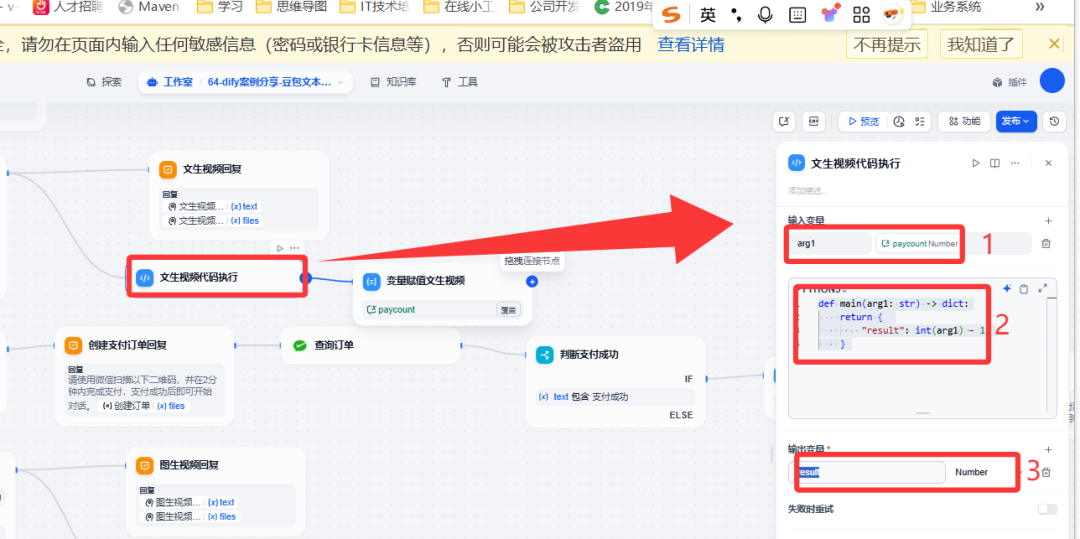
Task: Click the AI code generator sparkle icon
Action: [1007, 289]
